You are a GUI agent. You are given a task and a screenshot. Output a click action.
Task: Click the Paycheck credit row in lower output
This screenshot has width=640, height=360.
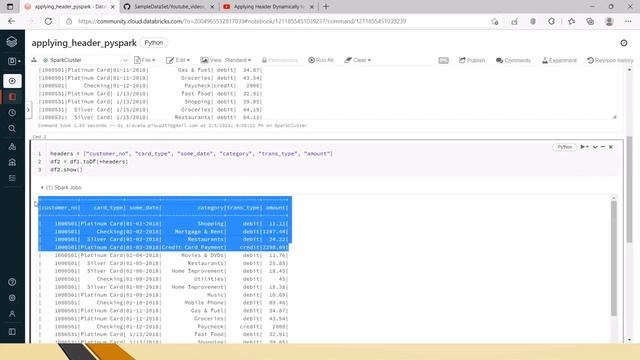[164, 327]
